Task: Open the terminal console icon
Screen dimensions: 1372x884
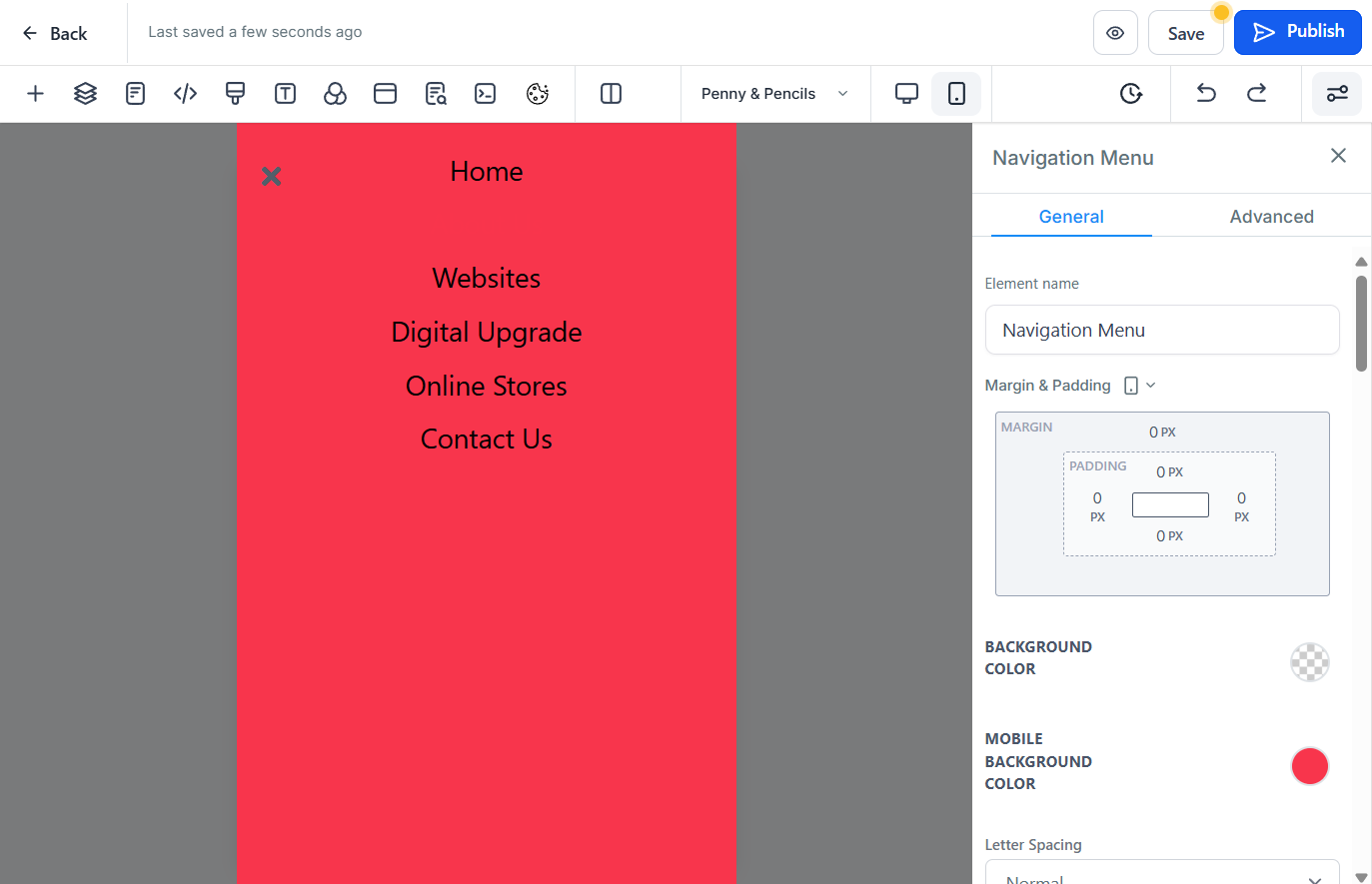Action: click(x=486, y=94)
